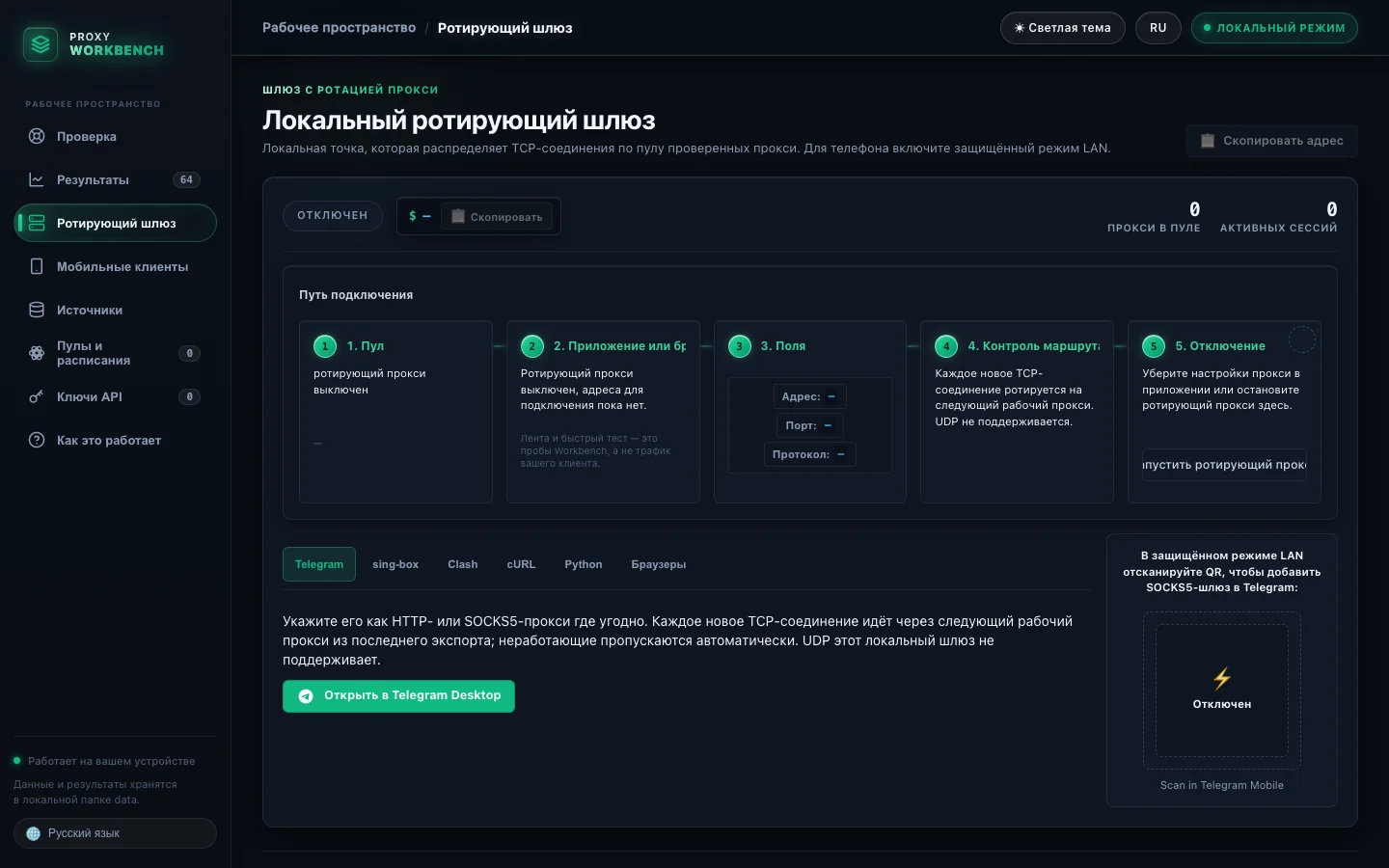Image resolution: width=1389 pixels, height=868 pixels.
Task: Toggle ЛОКАЛЬНЫЙ РЕЖИМ mode pill
Action: tap(1274, 28)
